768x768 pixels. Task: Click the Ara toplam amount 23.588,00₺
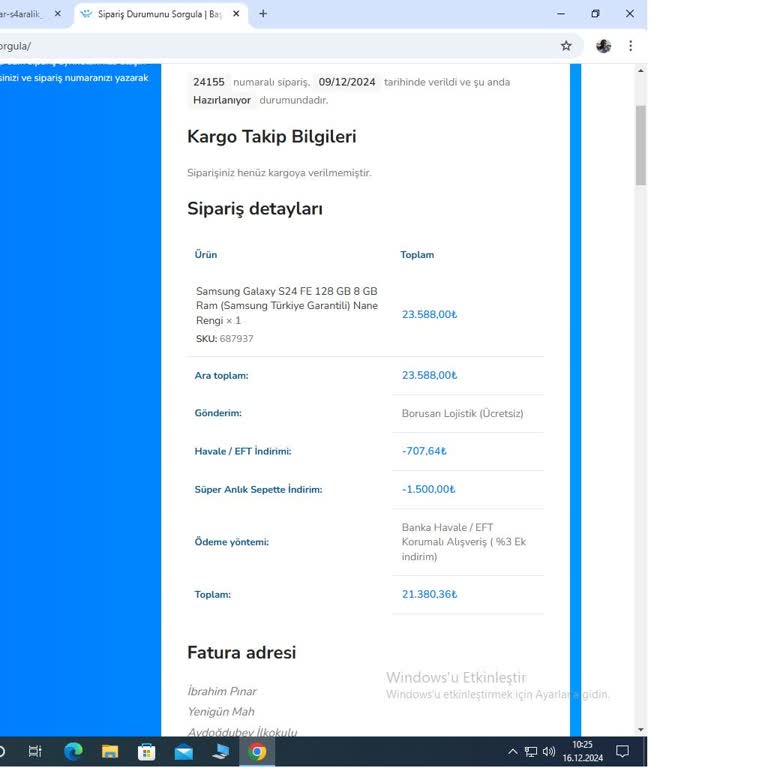(429, 375)
